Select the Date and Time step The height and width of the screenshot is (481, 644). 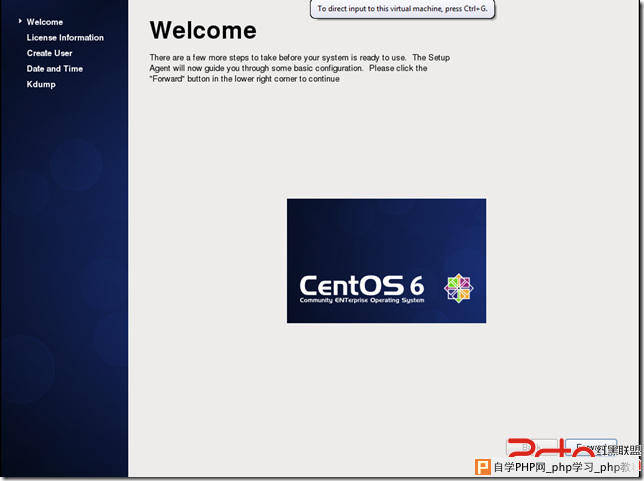(x=55, y=69)
